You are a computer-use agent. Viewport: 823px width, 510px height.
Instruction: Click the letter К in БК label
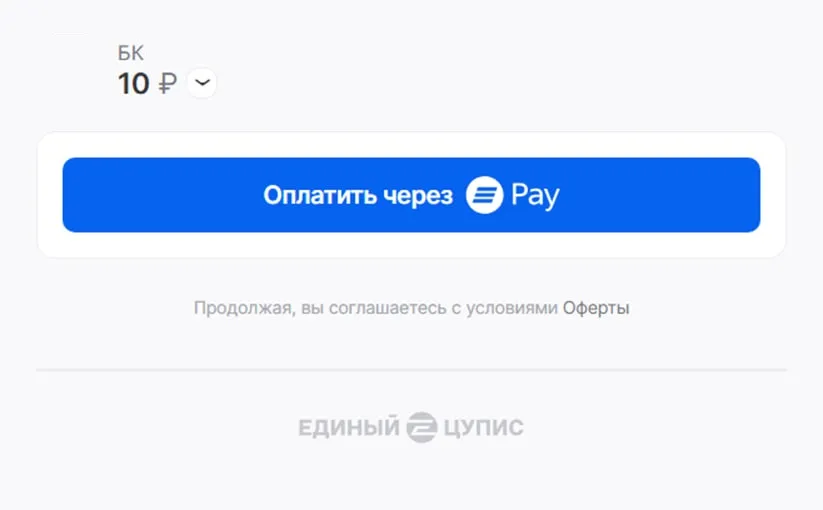coord(137,53)
